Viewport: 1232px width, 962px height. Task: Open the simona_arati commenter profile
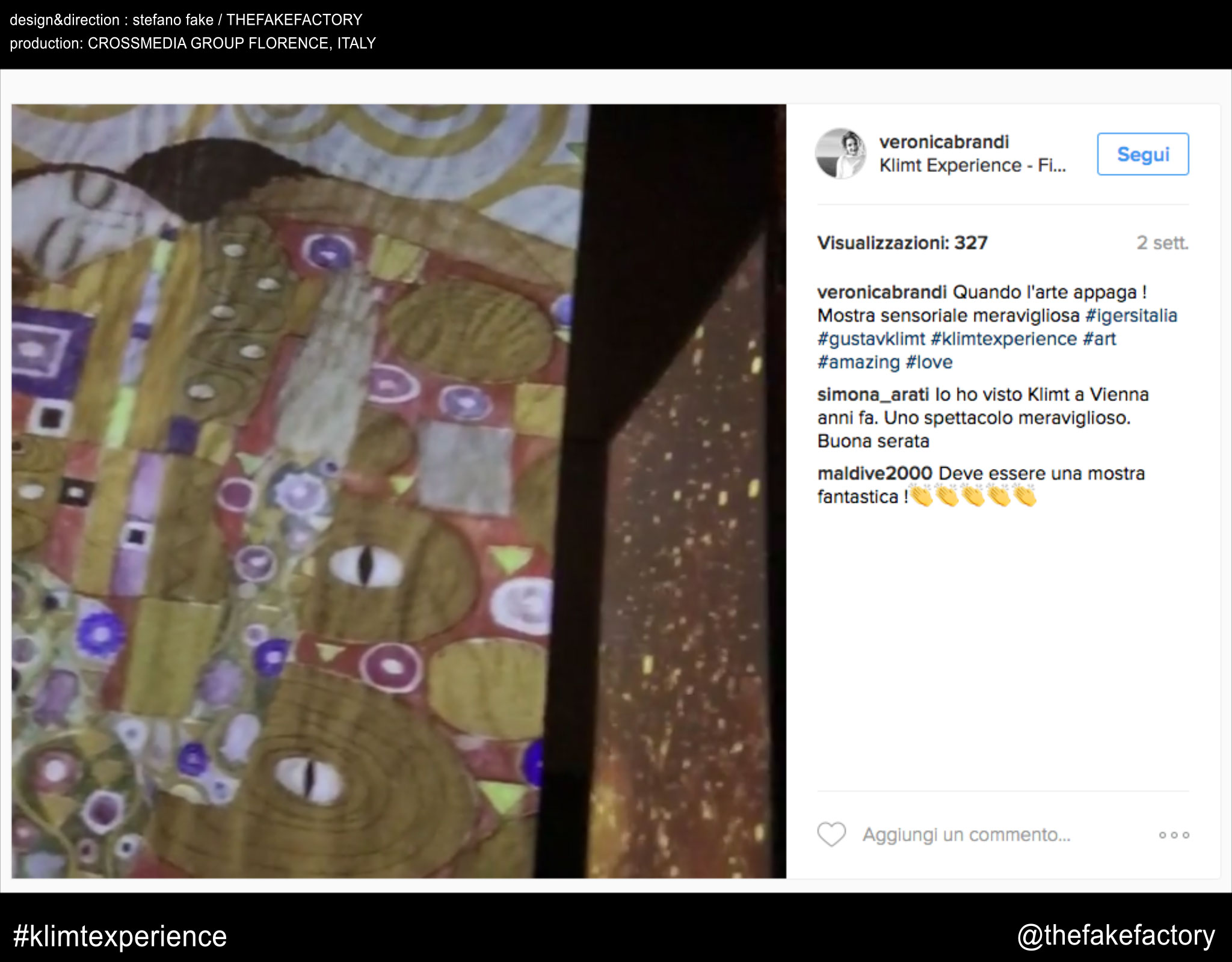coord(873,394)
